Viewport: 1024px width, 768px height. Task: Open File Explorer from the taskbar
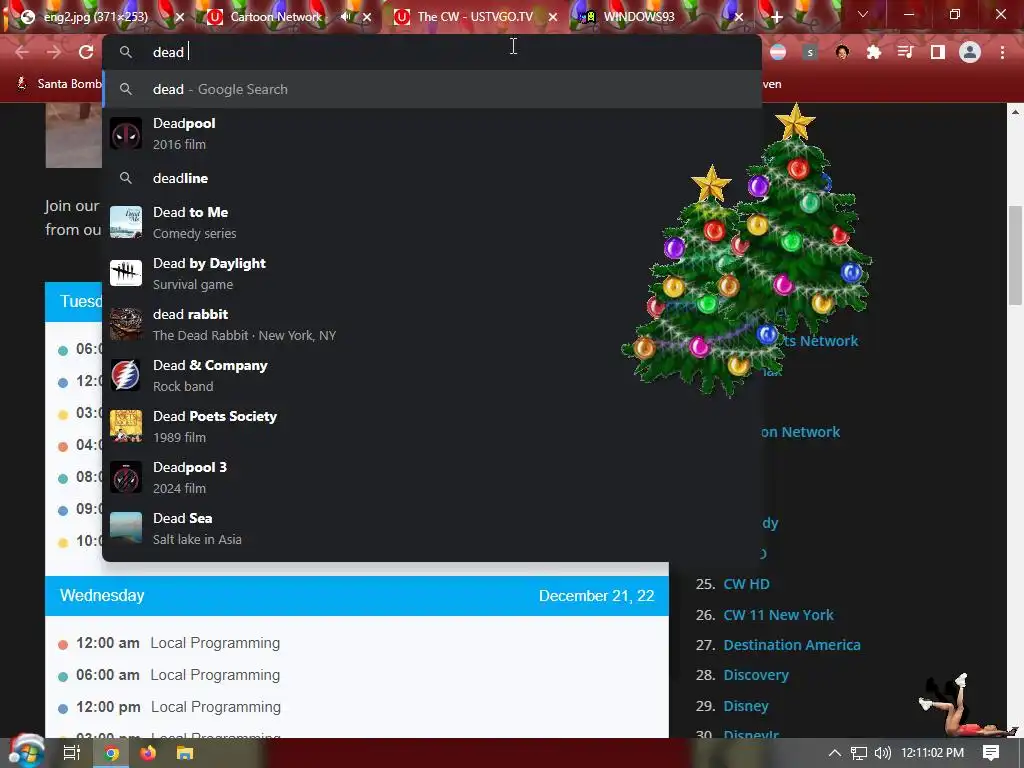(185, 754)
